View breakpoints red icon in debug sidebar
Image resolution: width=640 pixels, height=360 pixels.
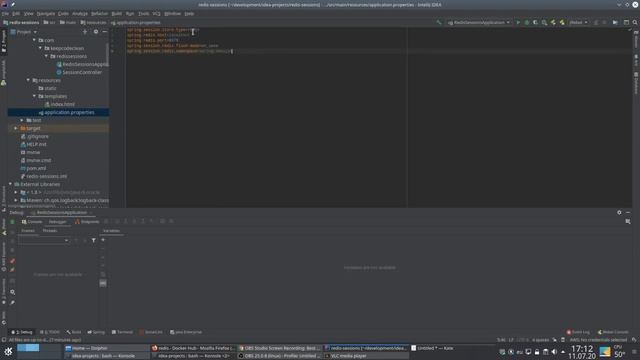pos(13,261)
